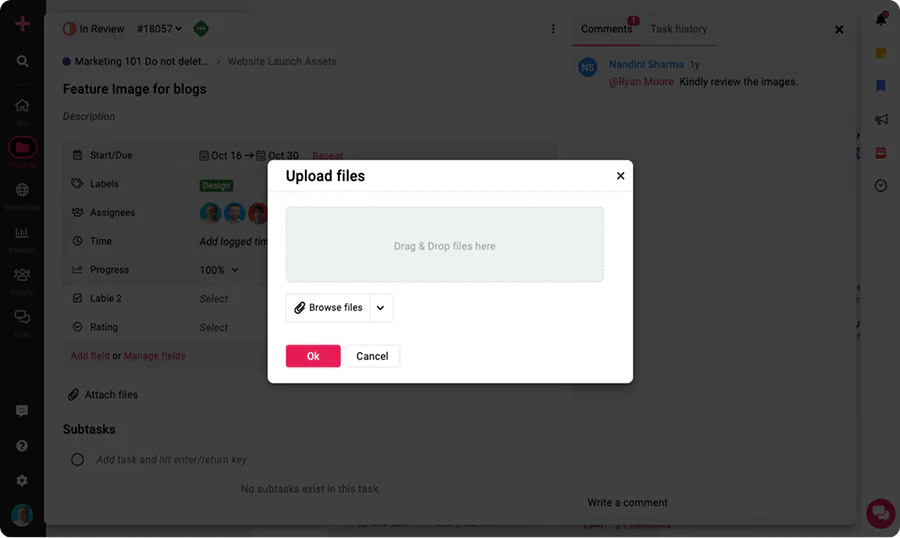This screenshot has width=900, height=538.
Task: Click the red plus add icon in sidebar
Action: coord(22,24)
